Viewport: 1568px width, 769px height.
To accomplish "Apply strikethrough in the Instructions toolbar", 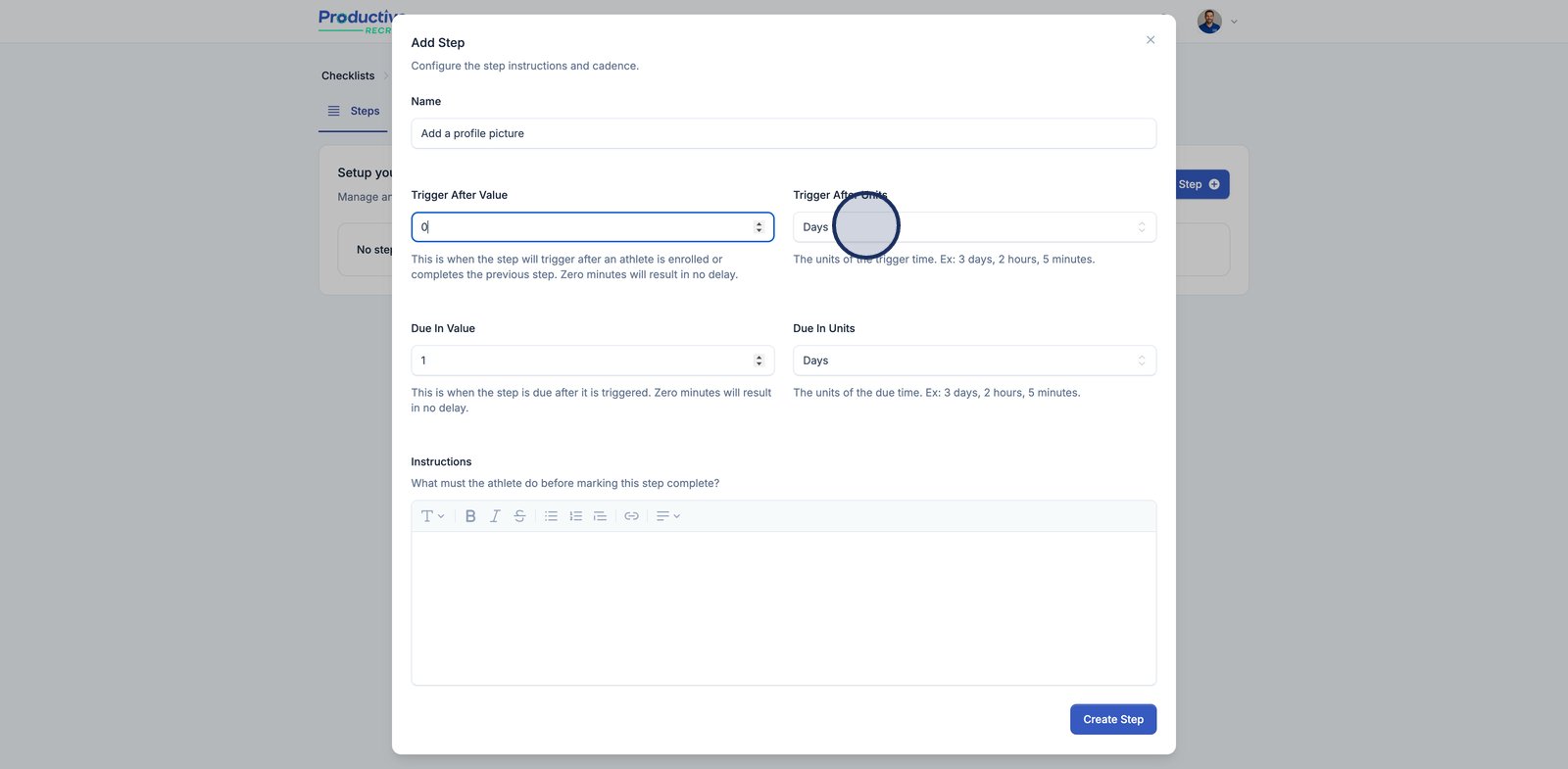I will 519,516.
